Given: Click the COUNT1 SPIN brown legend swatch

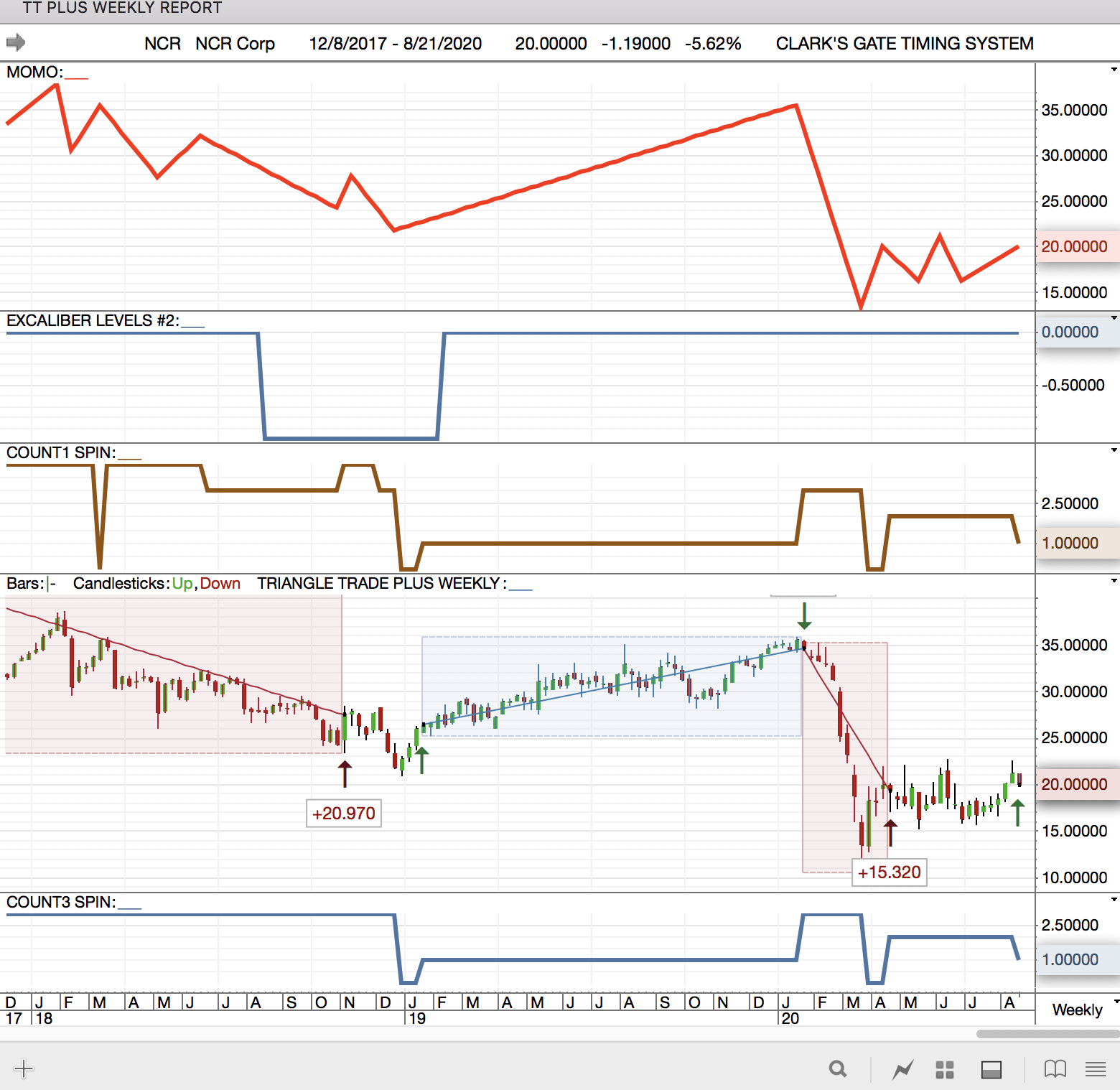Looking at the screenshot, I should [x=129, y=458].
